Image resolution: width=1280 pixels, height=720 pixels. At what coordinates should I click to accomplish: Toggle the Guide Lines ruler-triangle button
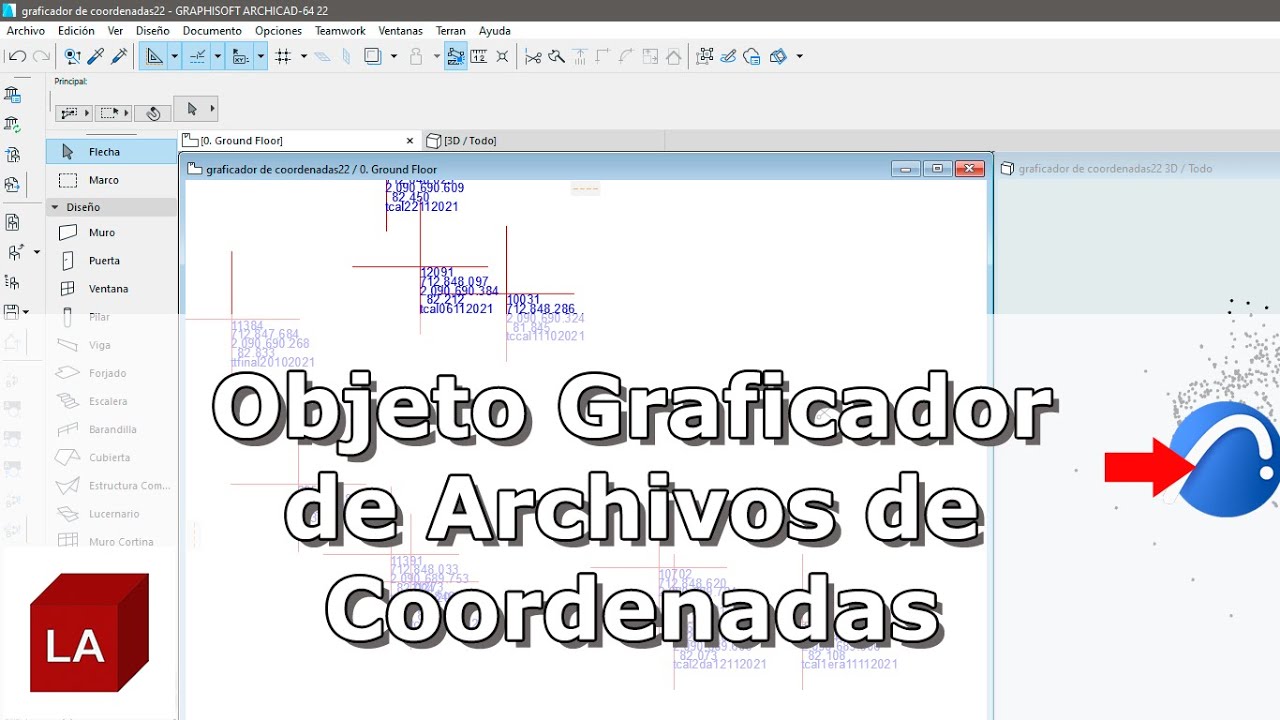[154, 57]
